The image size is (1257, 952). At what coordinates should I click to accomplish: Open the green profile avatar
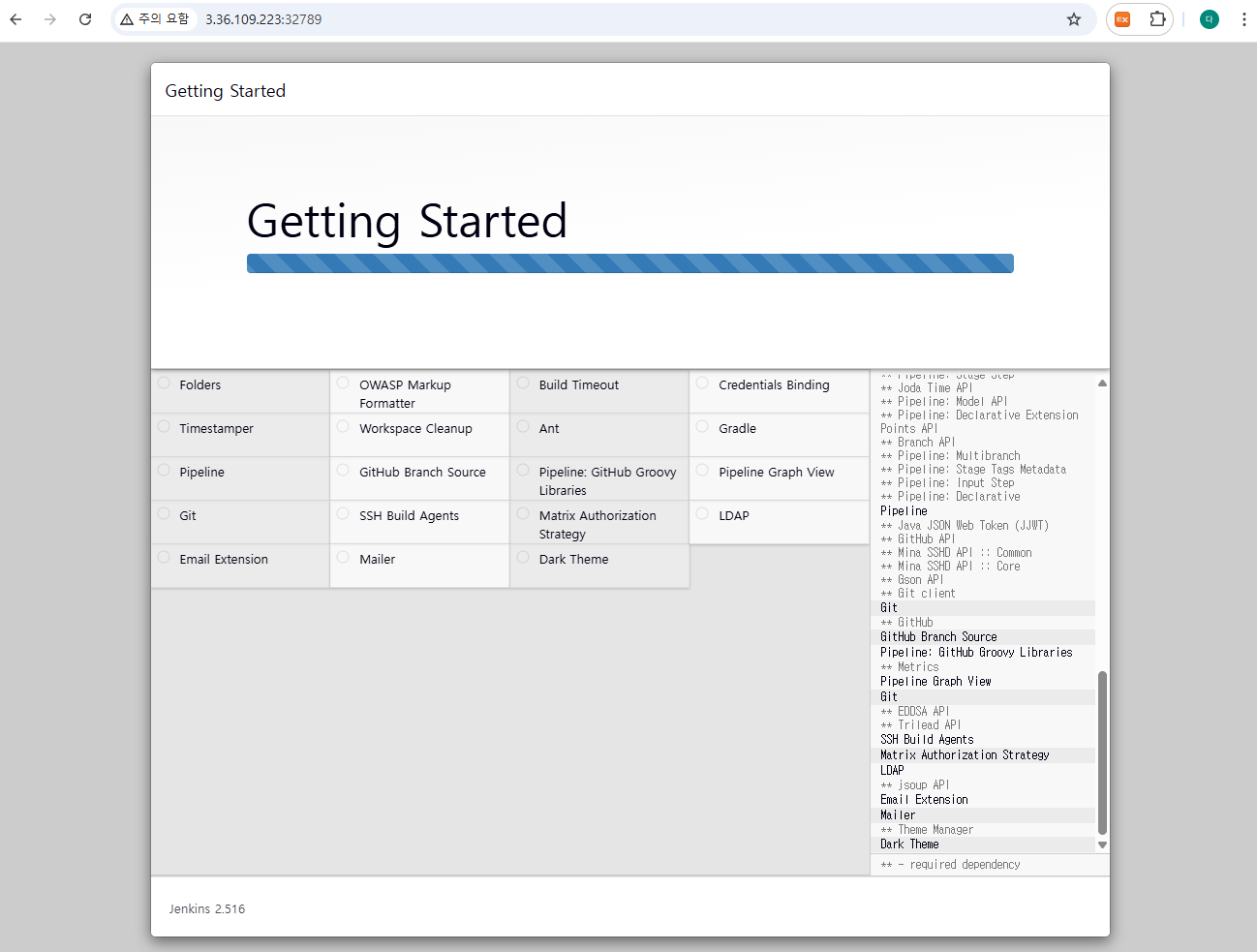click(1210, 19)
